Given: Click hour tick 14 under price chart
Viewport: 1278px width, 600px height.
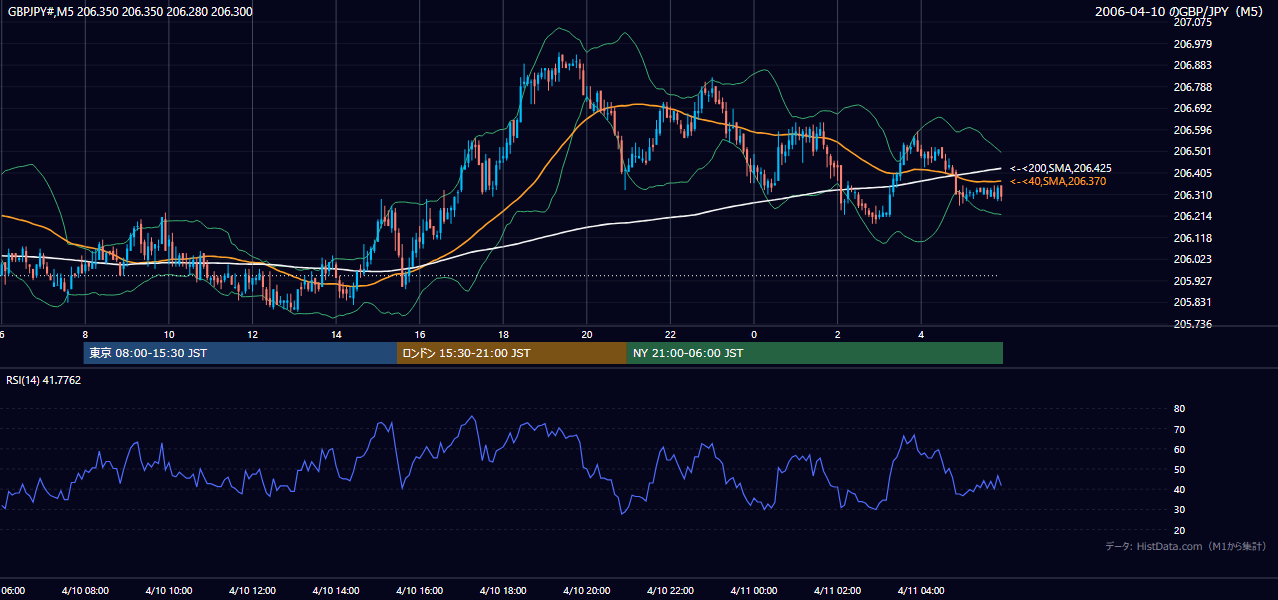Looking at the screenshot, I should (336, 335).
